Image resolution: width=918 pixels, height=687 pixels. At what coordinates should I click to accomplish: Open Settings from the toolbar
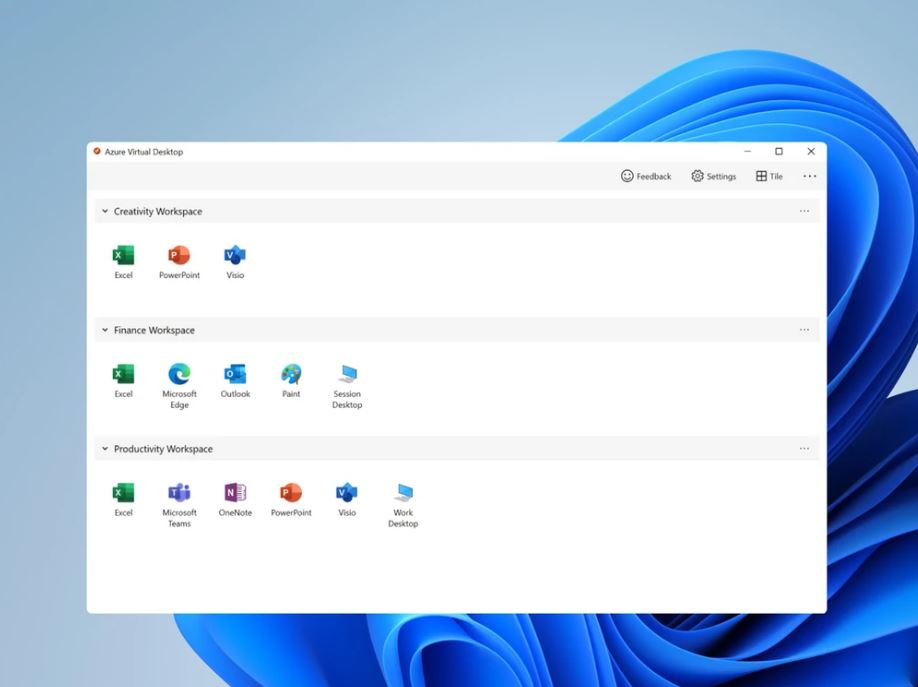(713, 176)
